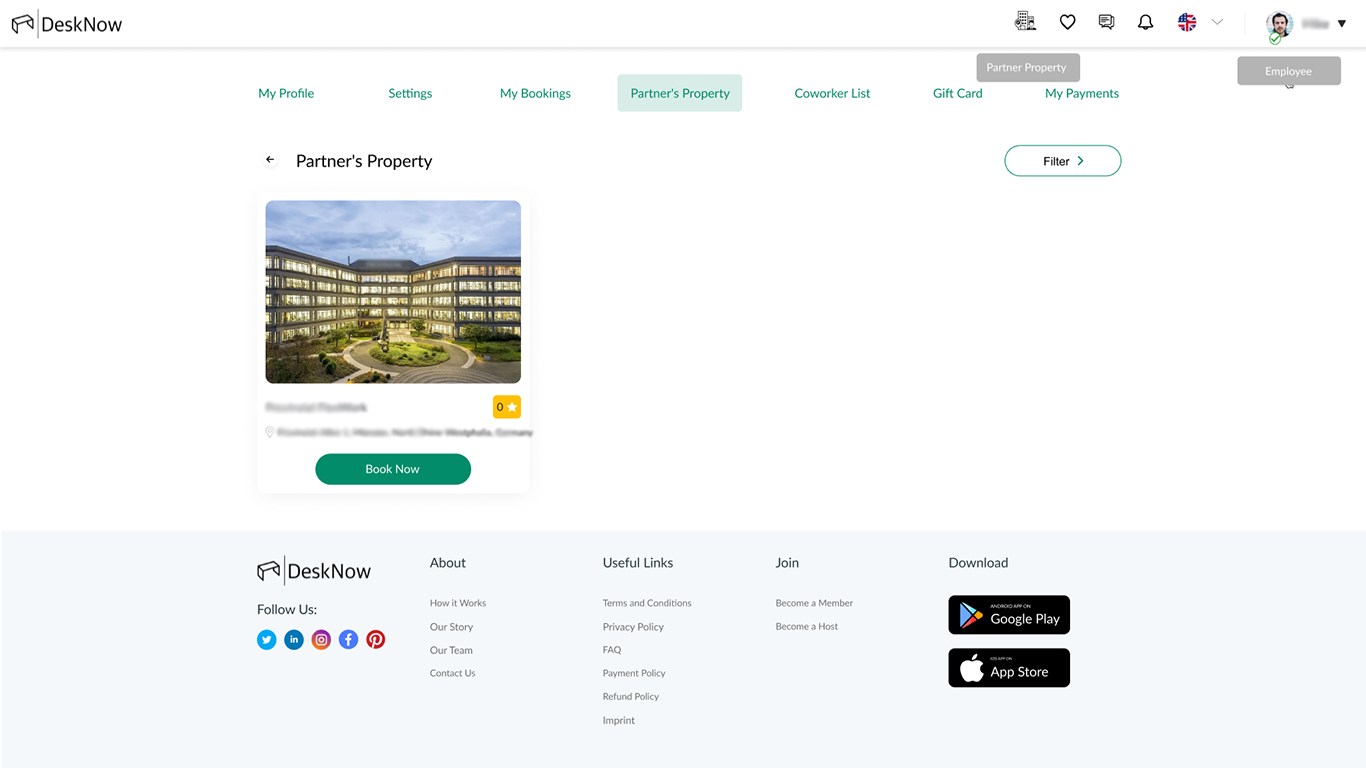This screenshot has height=768, width=1366.
Task: Open the user account dropdown arrow
Action: [1342, 23]
